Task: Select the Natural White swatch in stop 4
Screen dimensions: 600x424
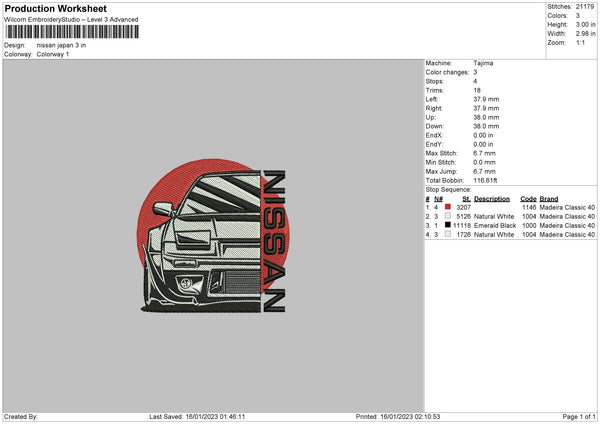Action: (x=448, y=234)
